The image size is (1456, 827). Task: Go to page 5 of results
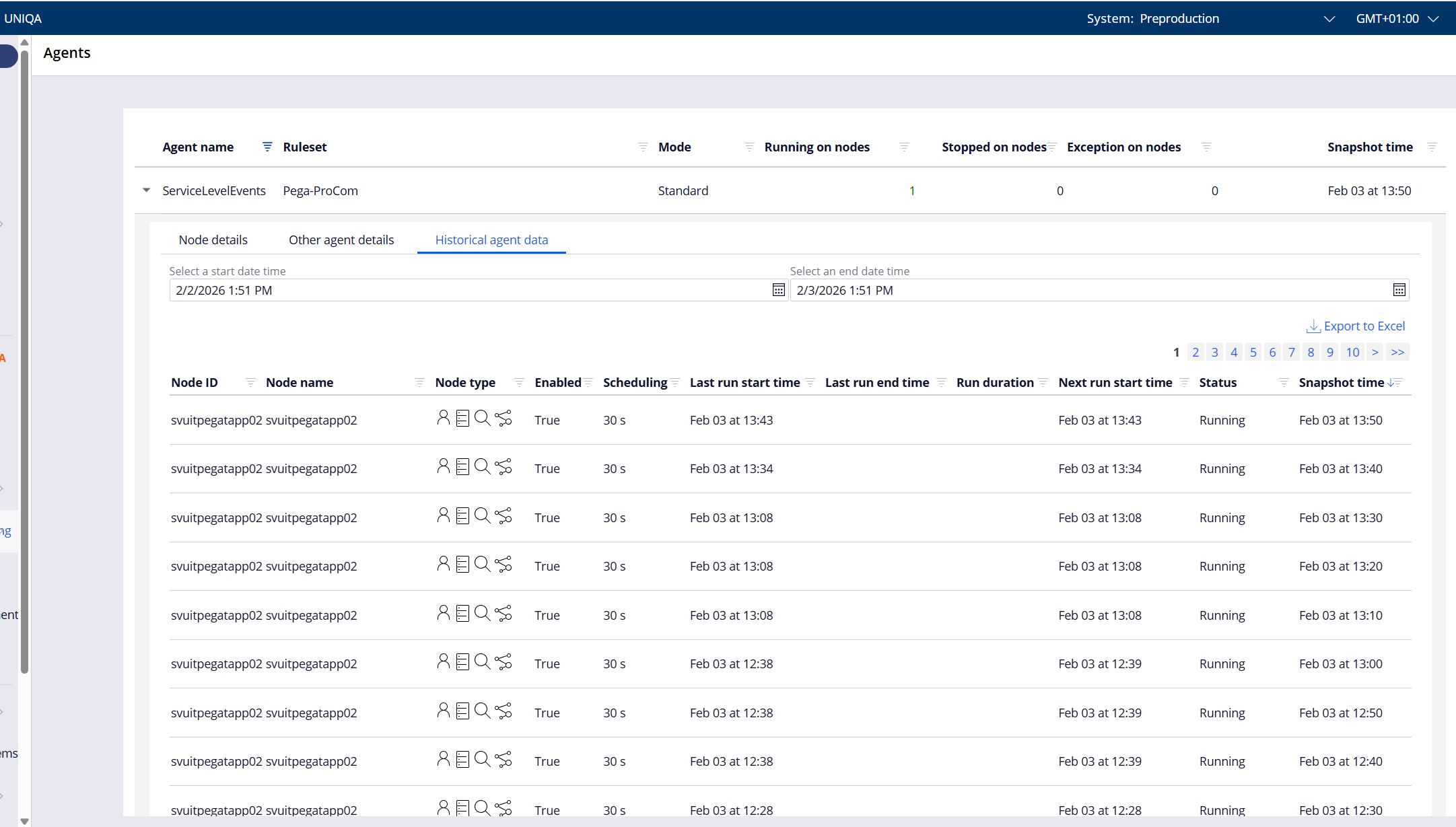click(1253, 352)
